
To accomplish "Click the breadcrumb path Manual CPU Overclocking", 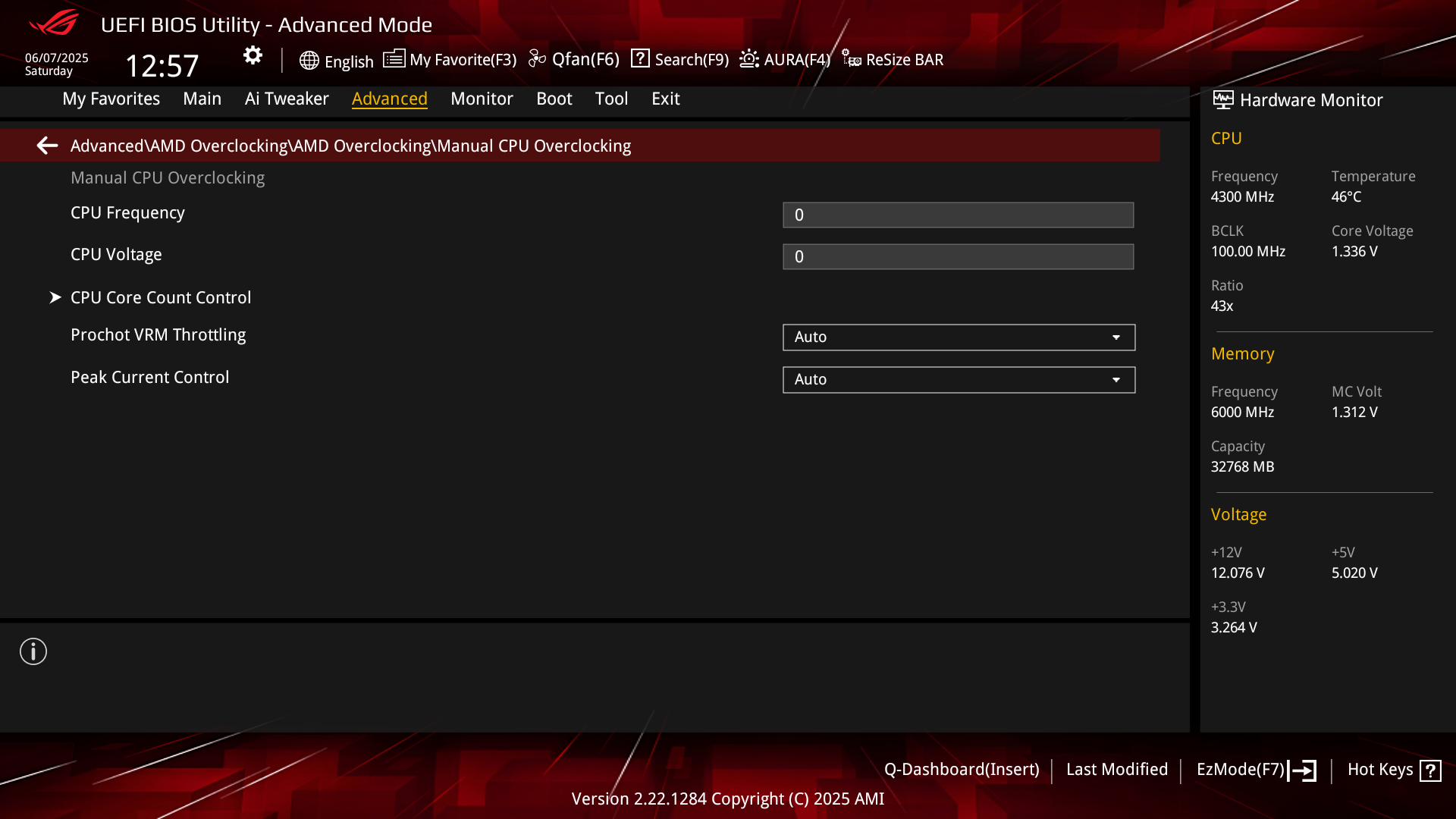I will (534, 146).
